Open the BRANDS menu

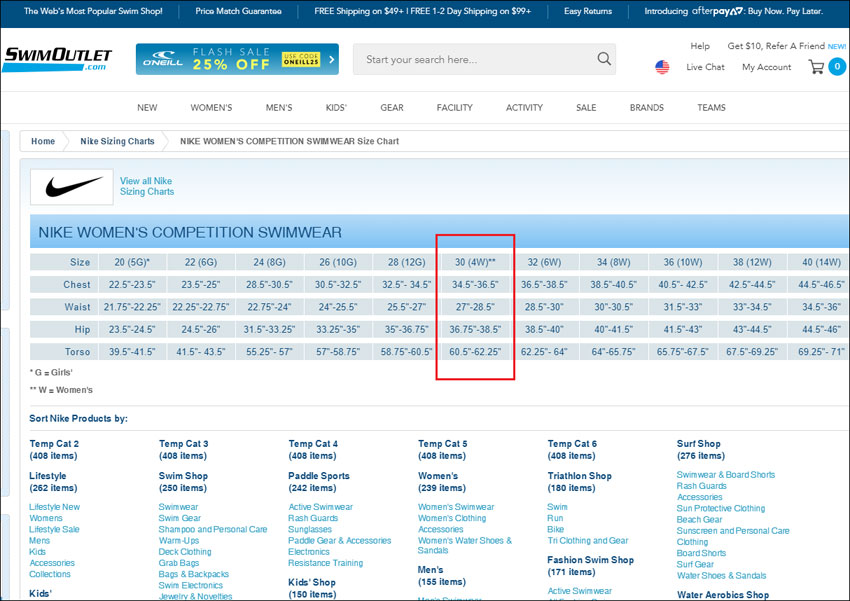[647, 108]
